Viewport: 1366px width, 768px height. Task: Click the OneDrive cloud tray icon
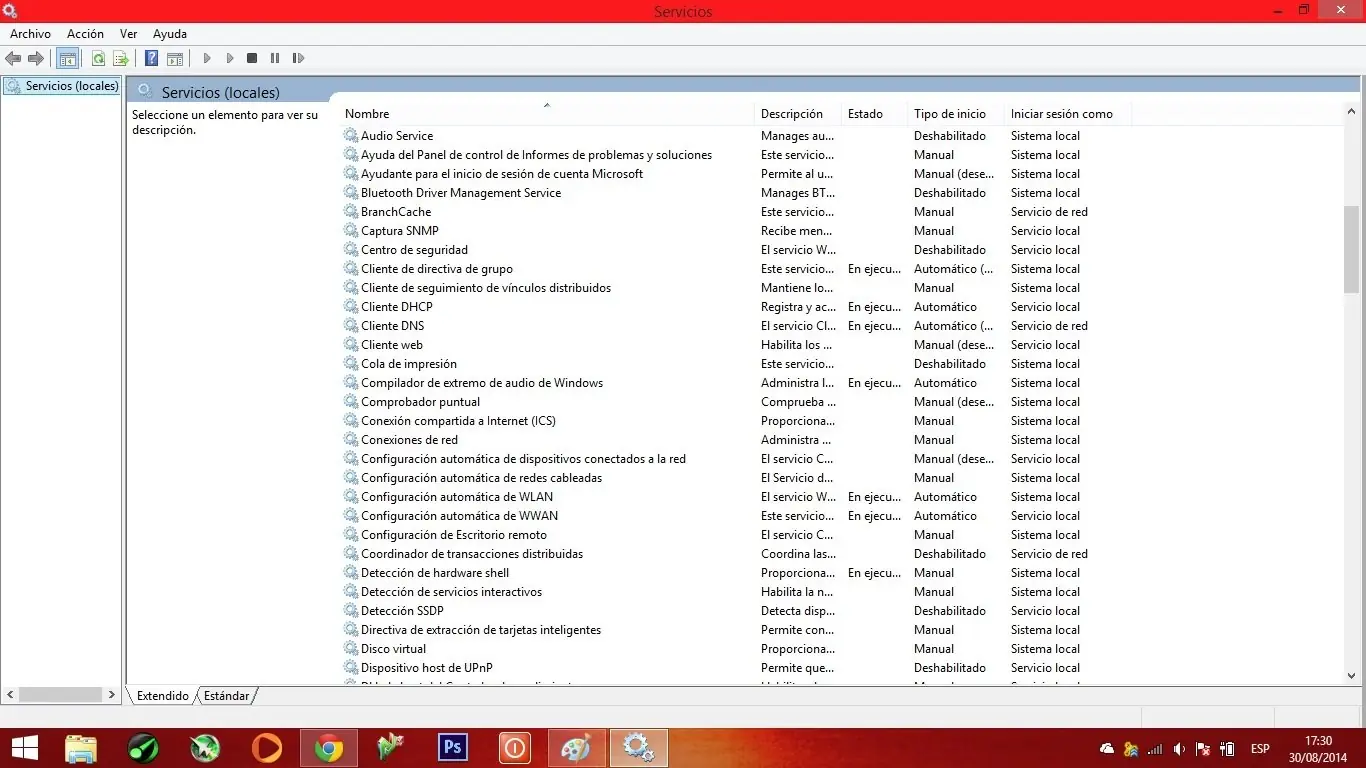[x=1107, y=749]
